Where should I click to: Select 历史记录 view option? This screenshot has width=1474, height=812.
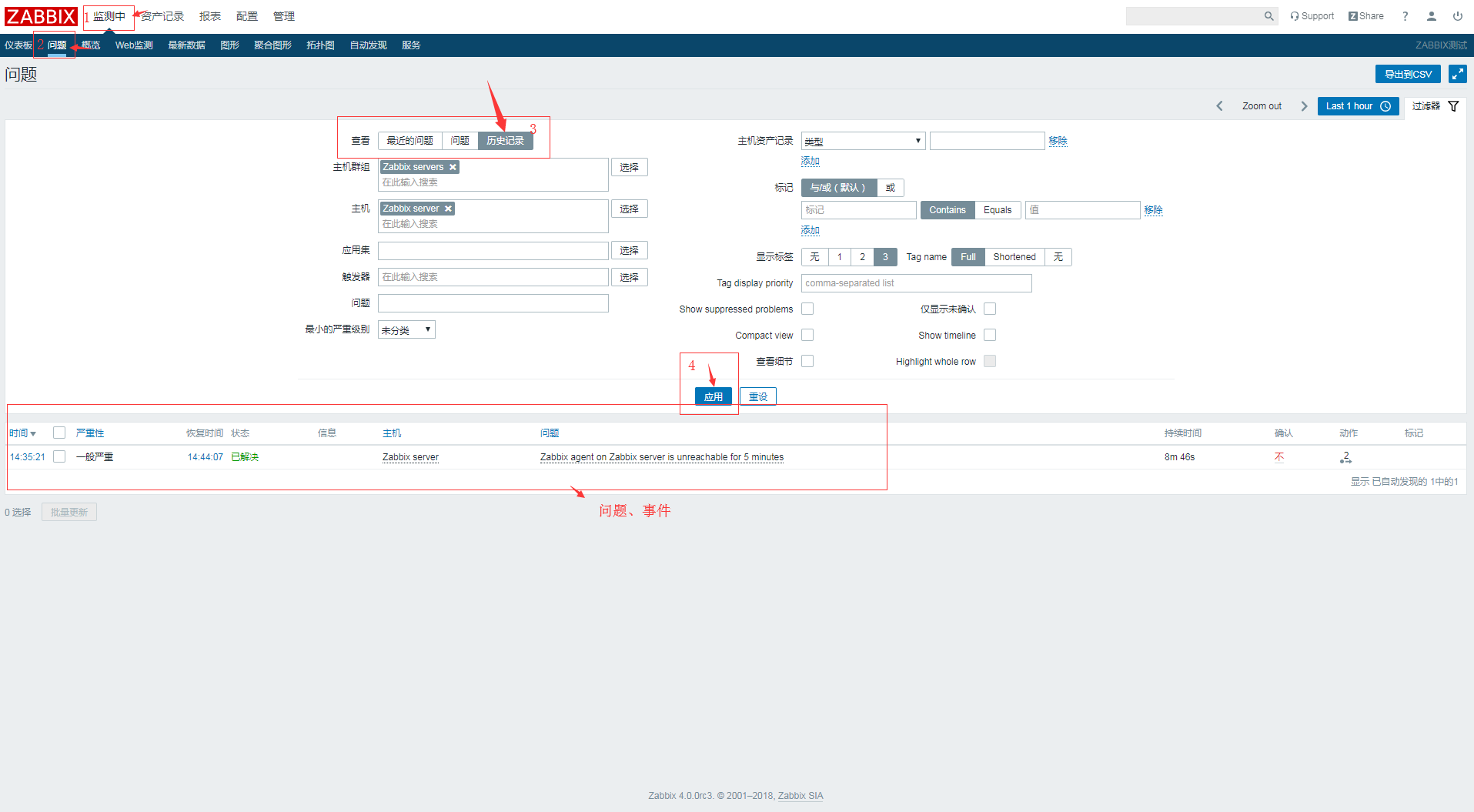pyautogui.click(x=505, y=141)
